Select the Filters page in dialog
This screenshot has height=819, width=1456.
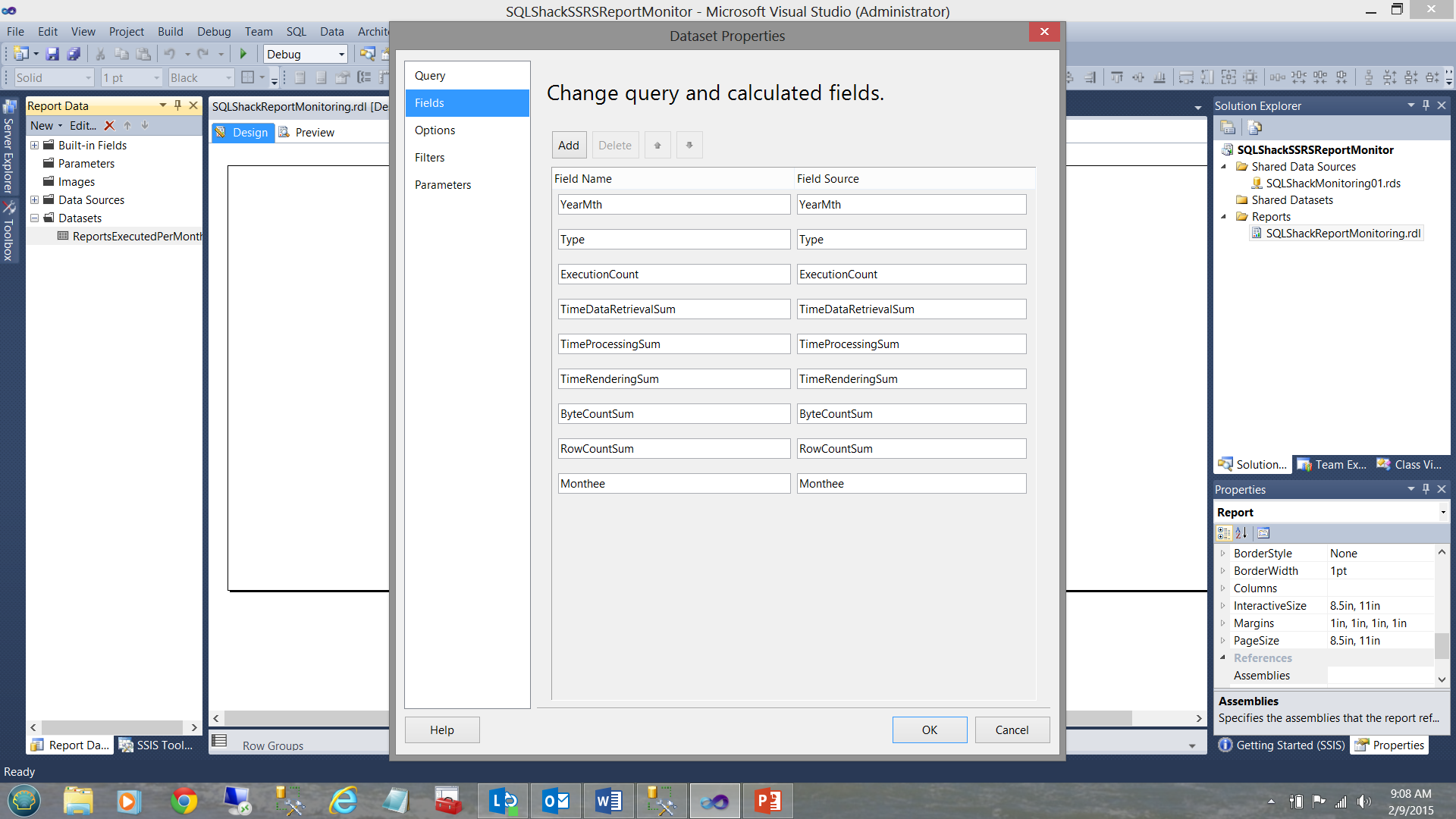tap(429, 158)
